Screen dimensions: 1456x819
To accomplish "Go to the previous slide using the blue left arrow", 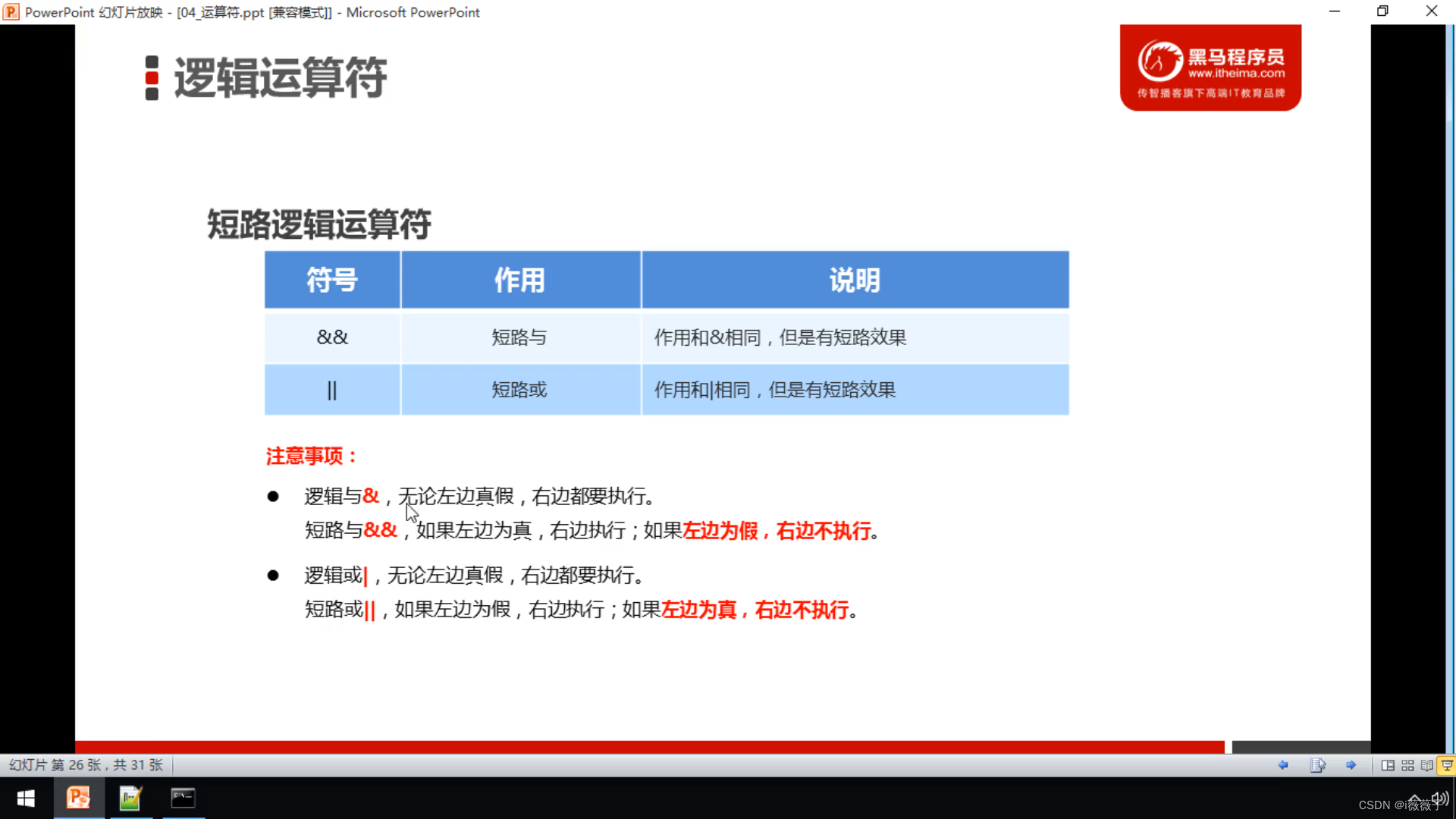I will [x=1283, y=765].
